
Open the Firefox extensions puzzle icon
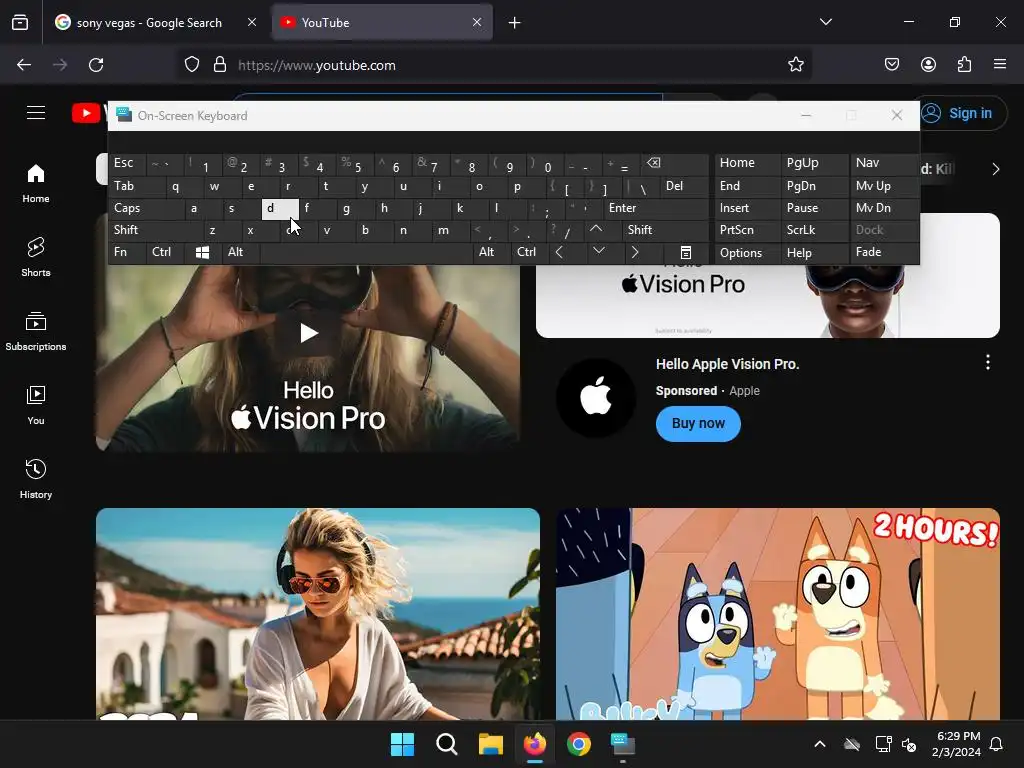click(x=964, y=65)
